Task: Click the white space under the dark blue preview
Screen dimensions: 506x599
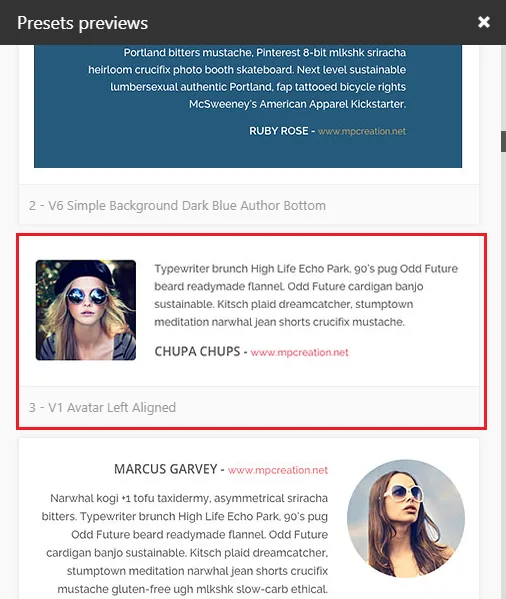Action: (248, 176)
